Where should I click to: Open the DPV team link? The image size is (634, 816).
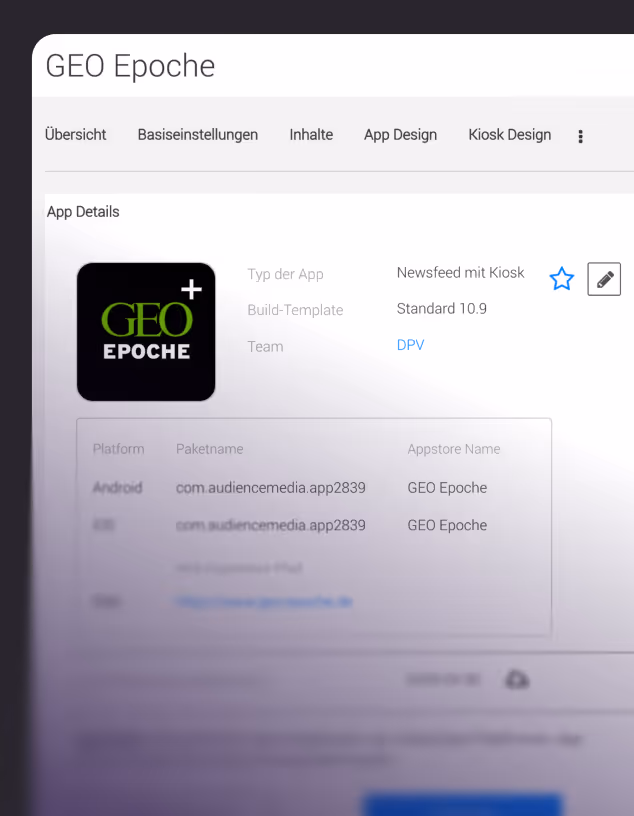[x=410, y=345]
